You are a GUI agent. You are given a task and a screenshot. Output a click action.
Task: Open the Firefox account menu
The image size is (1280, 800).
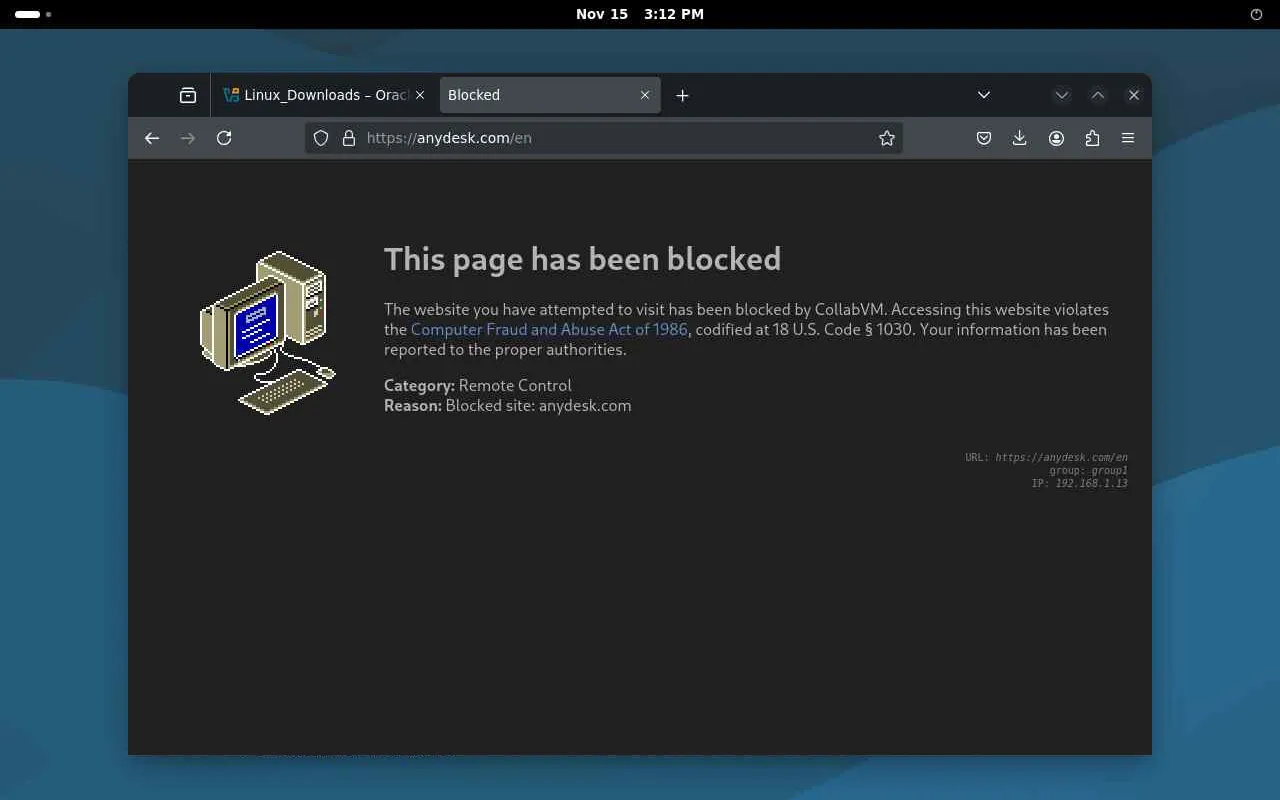point(1056,138)
